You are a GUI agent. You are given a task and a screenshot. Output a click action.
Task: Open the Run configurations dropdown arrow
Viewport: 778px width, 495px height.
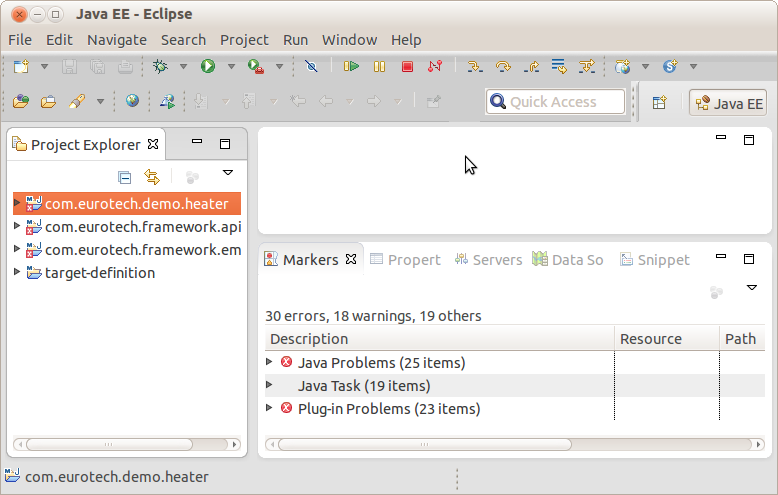[x=231, y=66]
